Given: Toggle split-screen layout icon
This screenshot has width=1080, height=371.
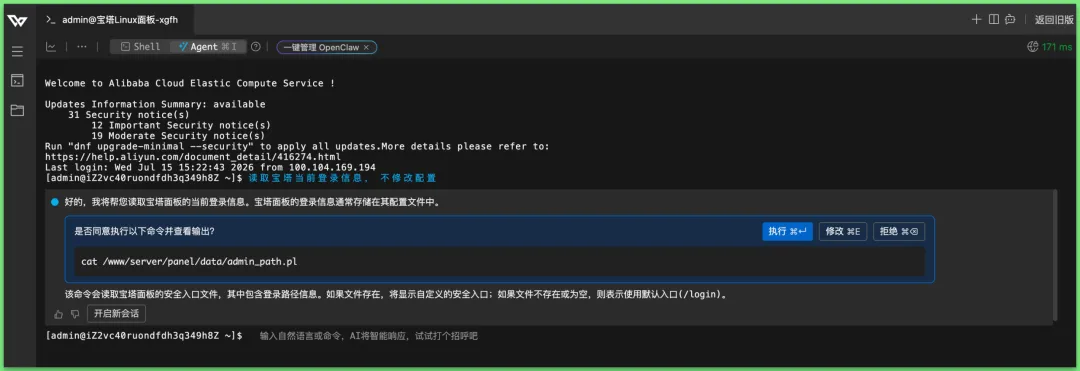Looking at the screenshot, I should click(x=994, y=19).
